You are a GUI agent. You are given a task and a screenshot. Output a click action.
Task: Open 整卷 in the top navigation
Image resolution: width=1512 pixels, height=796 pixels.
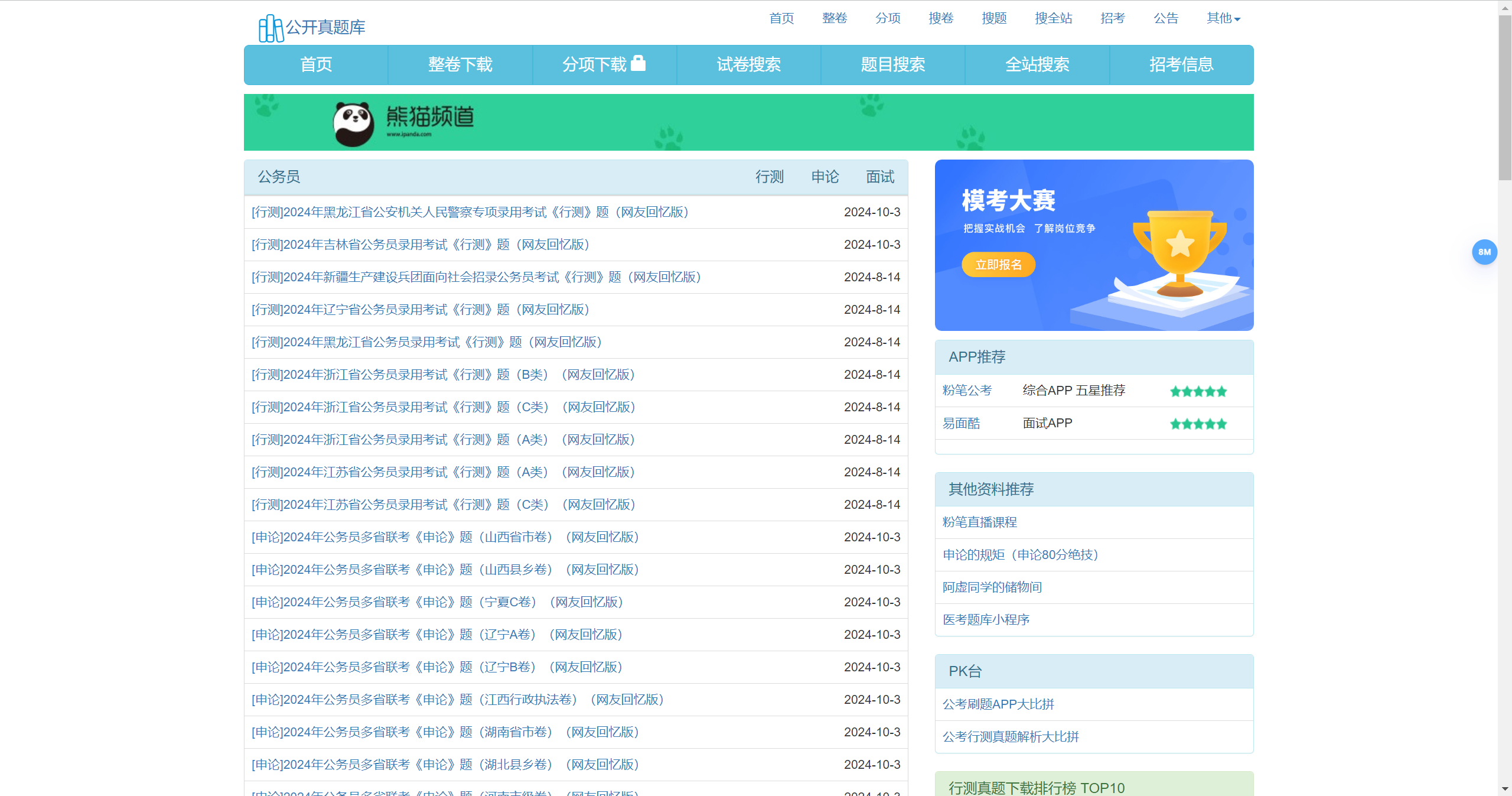835,18
